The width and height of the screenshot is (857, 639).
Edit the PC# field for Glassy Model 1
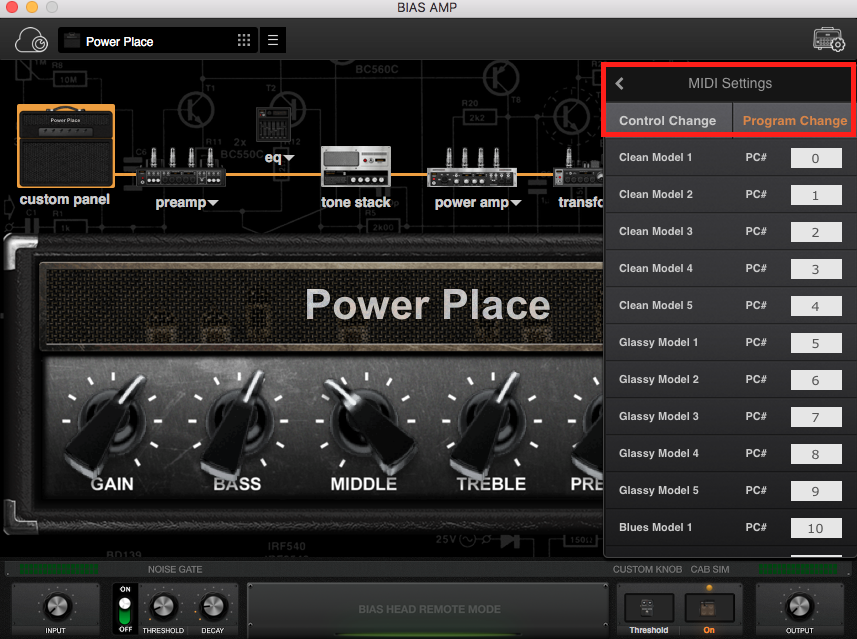click(816, 343)
